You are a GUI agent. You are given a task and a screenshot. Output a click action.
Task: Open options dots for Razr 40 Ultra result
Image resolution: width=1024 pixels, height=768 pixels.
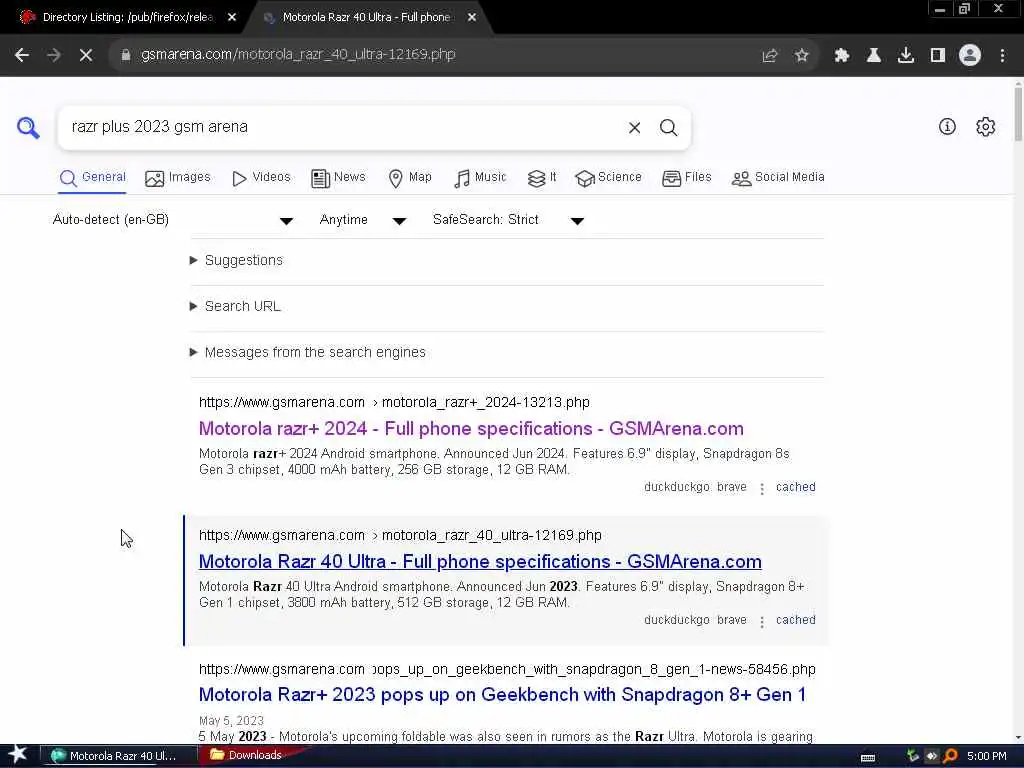pyautogui.click(x=762, y=622)
